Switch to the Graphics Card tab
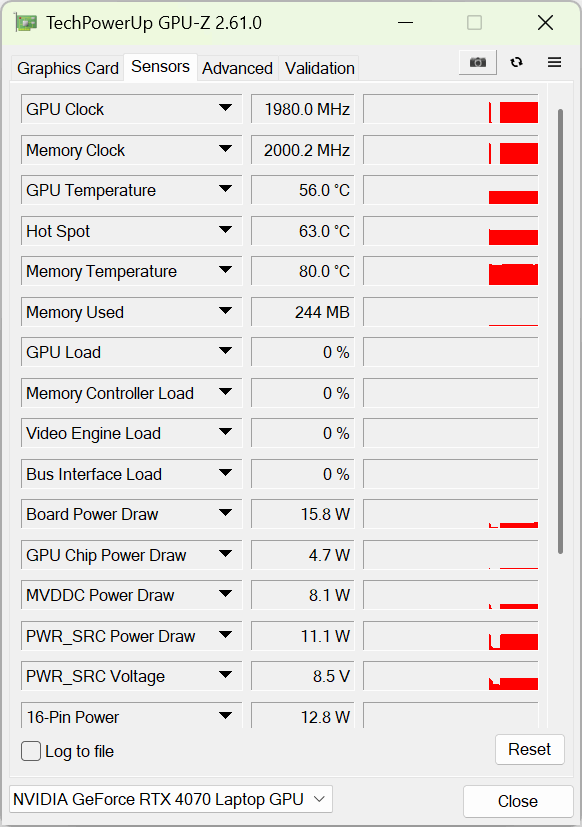Image resolution: width=582 pixels, height=827 pixels. tap(68, 68)
